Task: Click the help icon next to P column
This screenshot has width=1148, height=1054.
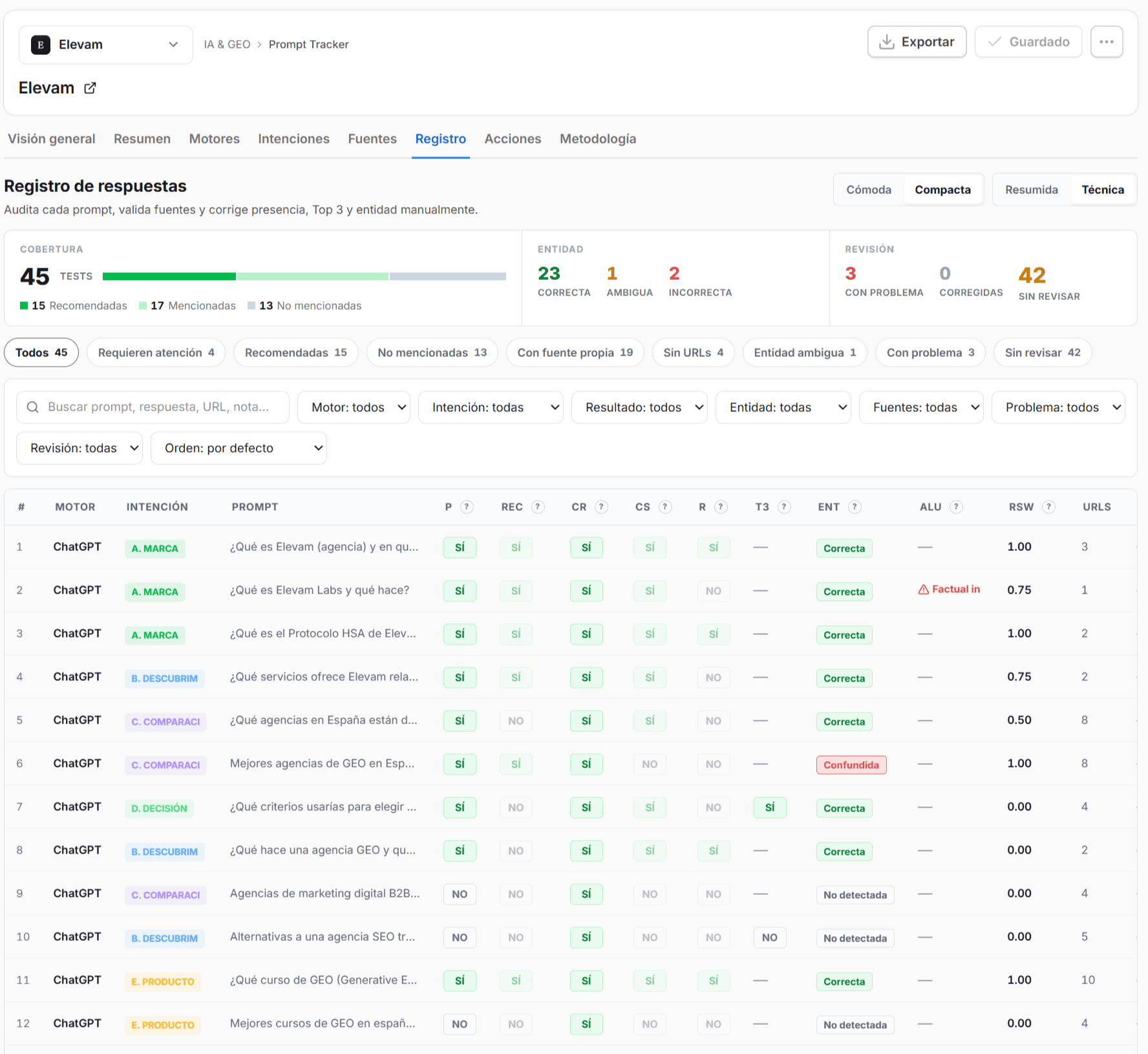Action: tap(467, 507)
